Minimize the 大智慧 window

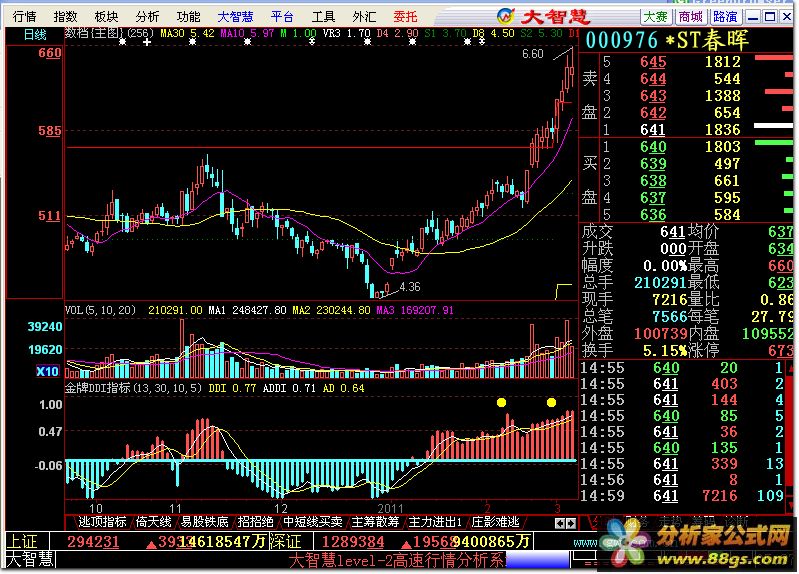click(x=753, y=17)
